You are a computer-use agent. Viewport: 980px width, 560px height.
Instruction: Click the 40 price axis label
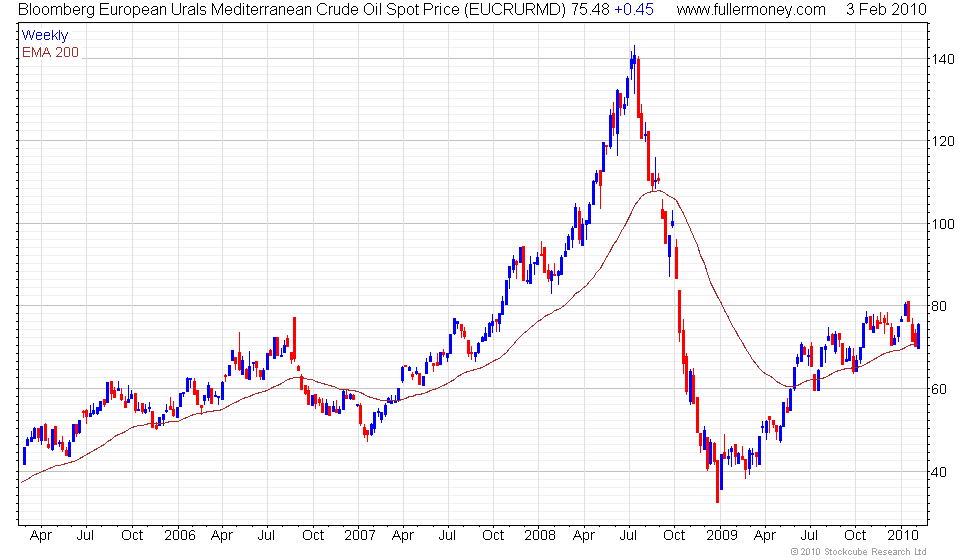click(939, 472)
